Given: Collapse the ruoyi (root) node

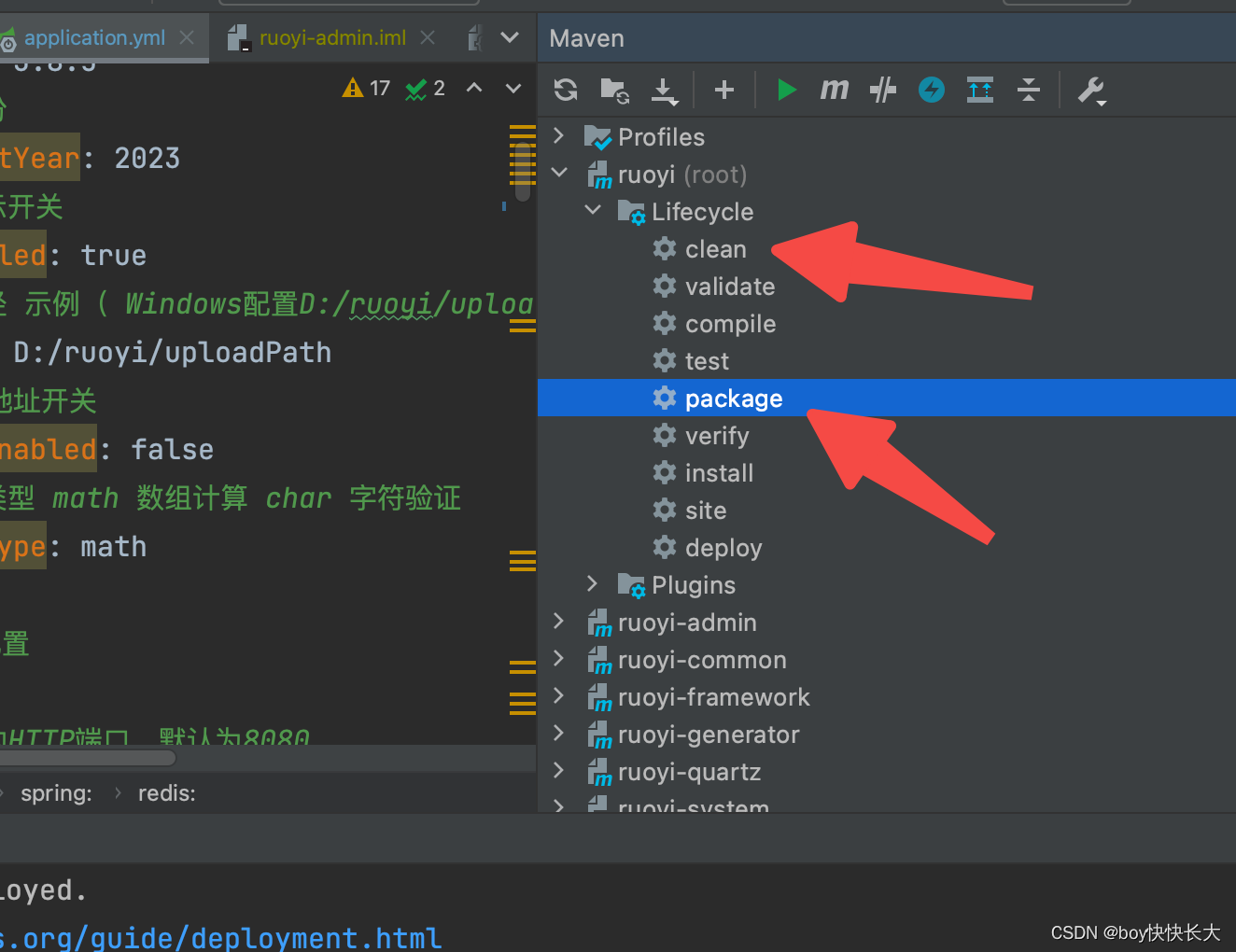Looking at the screenshot, I should (x=559, y=173).
